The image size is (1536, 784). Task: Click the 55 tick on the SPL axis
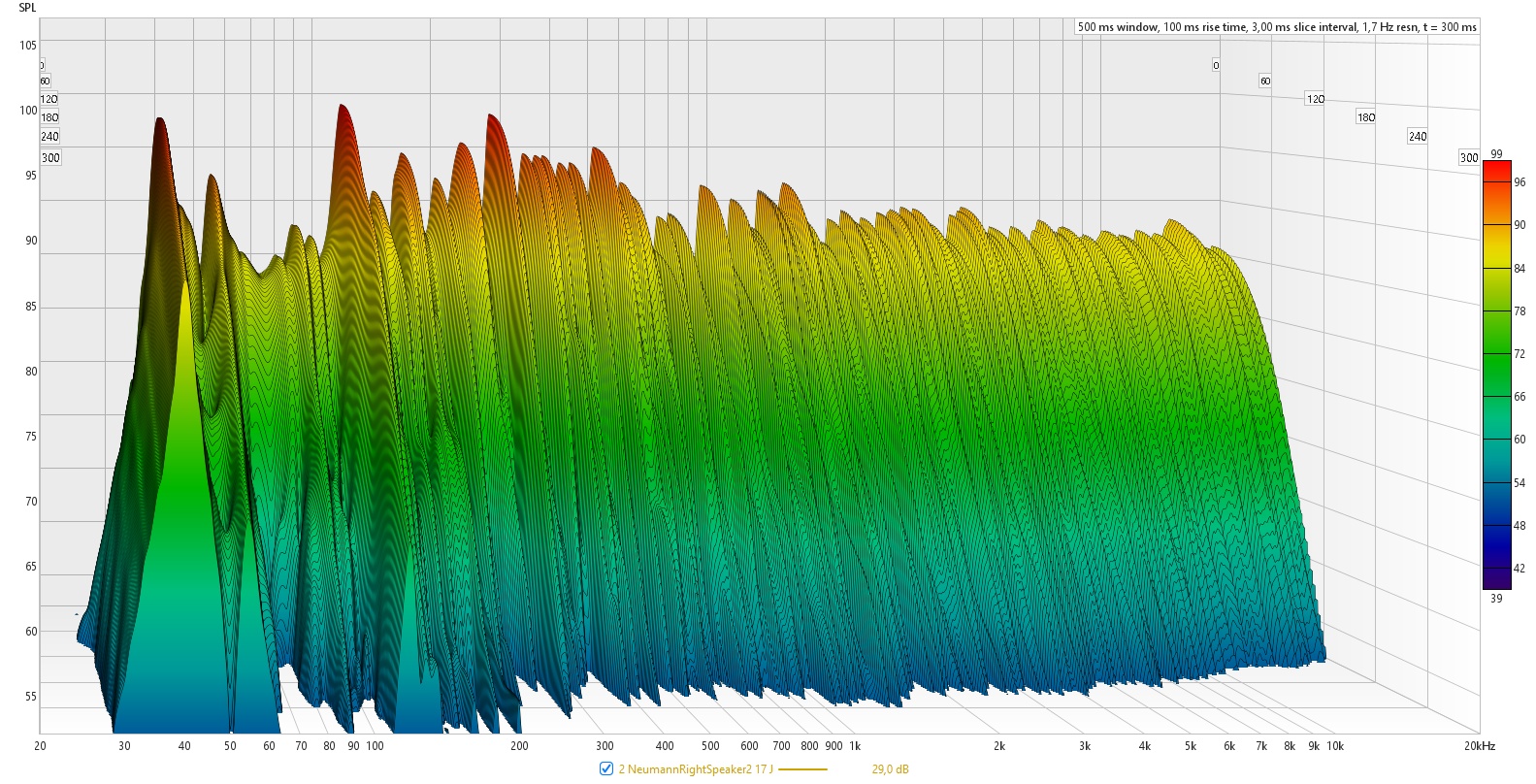[31, 697]
